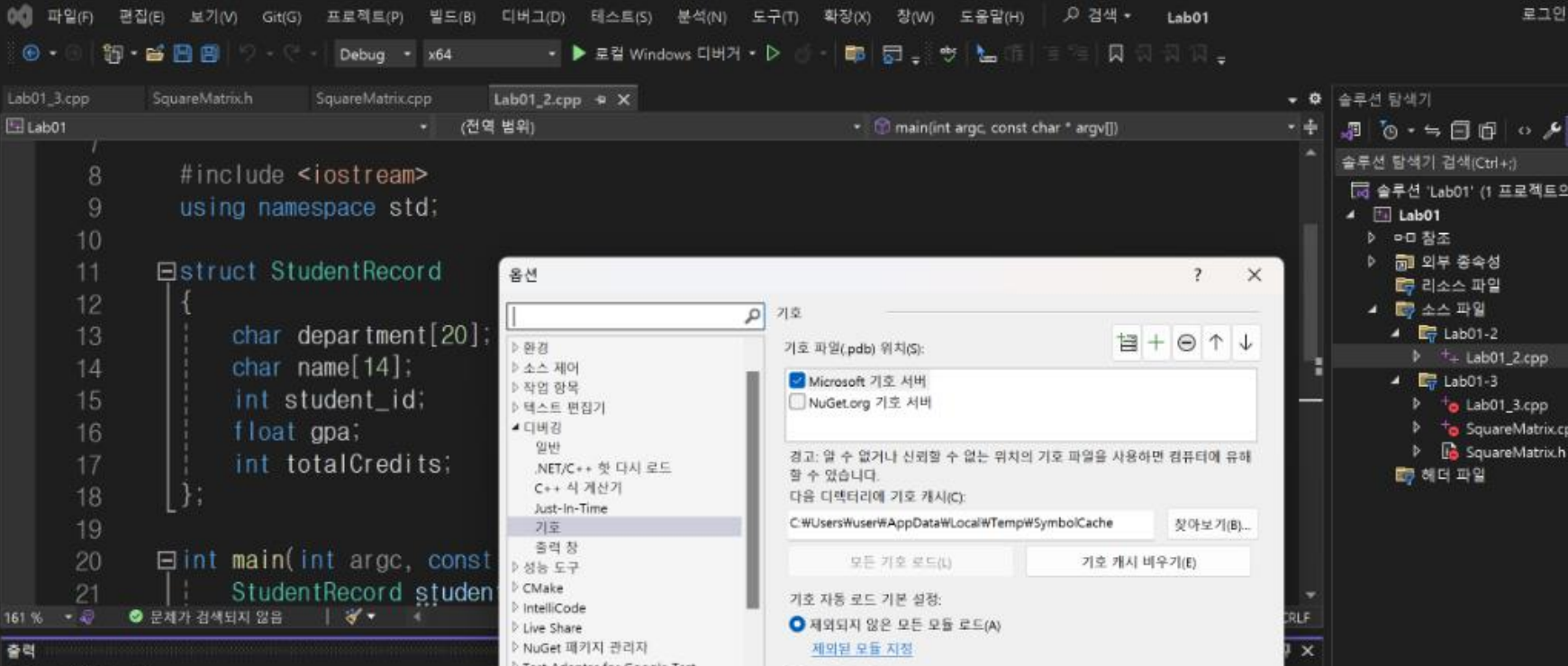Expand IntelliCode node in Options tree

pyautogui.click(x=515, y=607)
